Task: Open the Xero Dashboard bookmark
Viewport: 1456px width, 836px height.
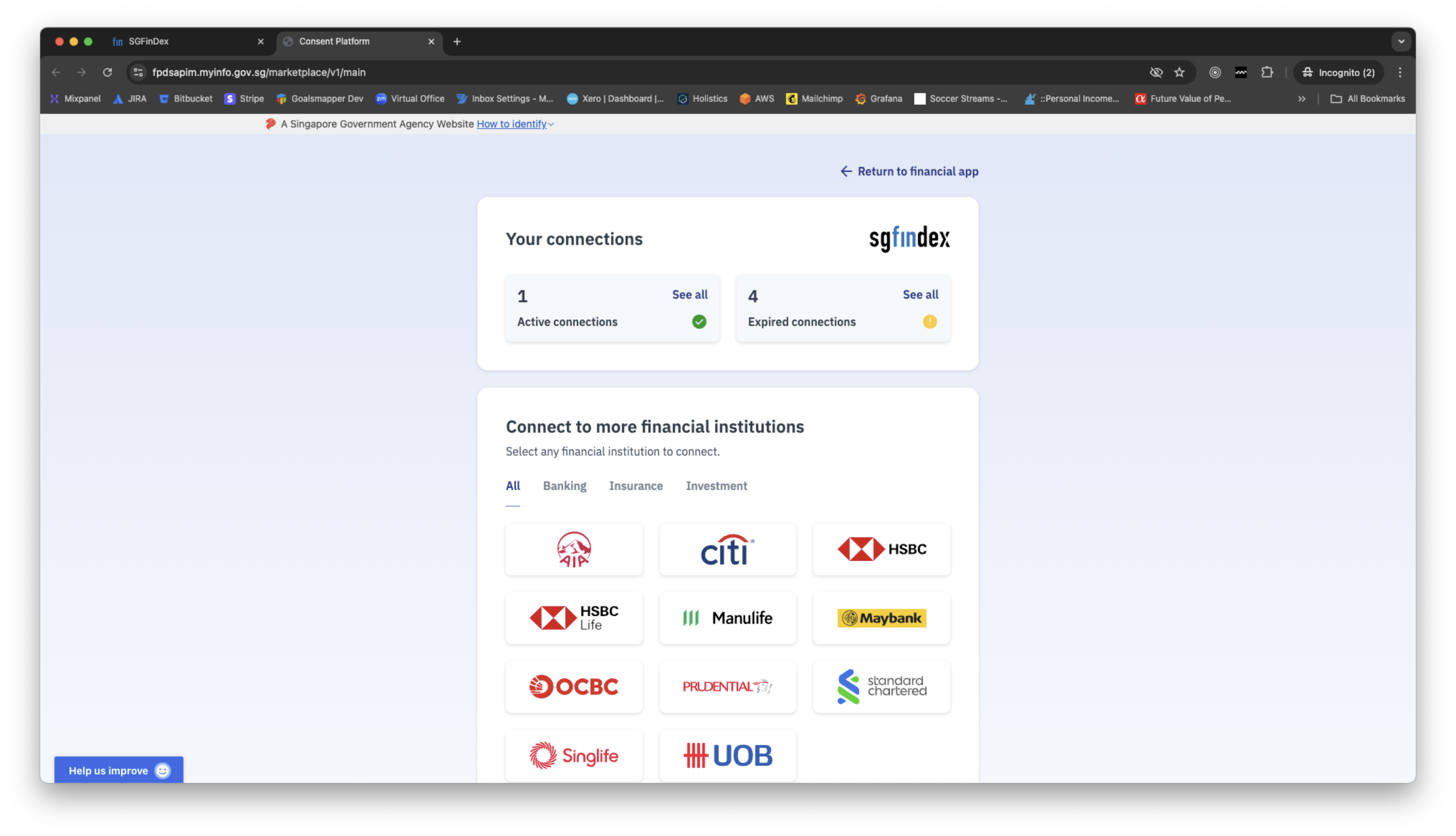Action: coord(614,99)
